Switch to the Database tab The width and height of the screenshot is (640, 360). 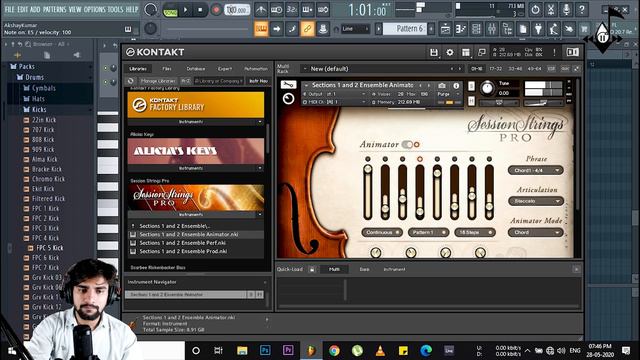pyautogui.click(x=196, y=69)
